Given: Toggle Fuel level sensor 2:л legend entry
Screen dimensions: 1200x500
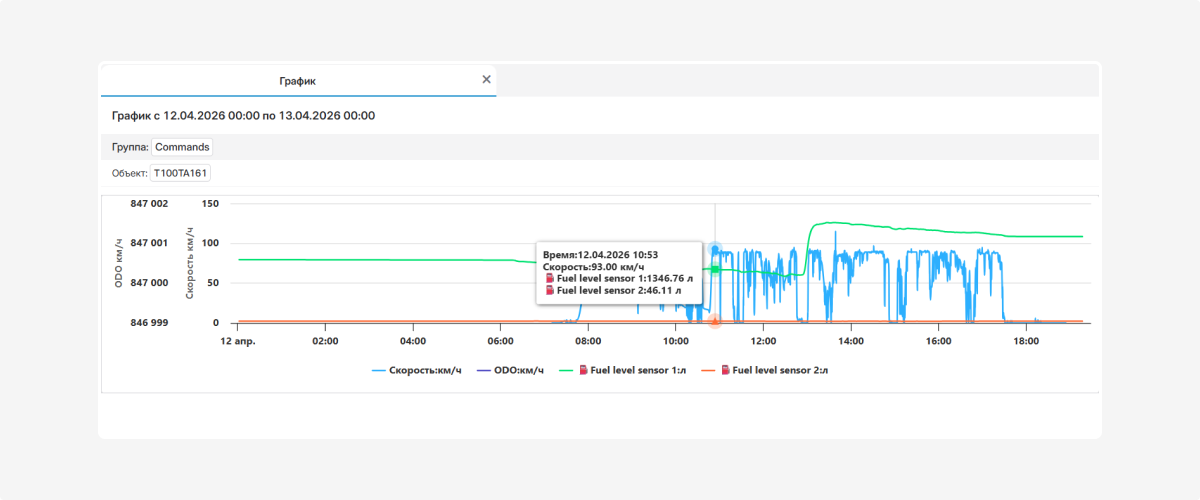Looking at the screenshot, I should [x=765, y=370].
